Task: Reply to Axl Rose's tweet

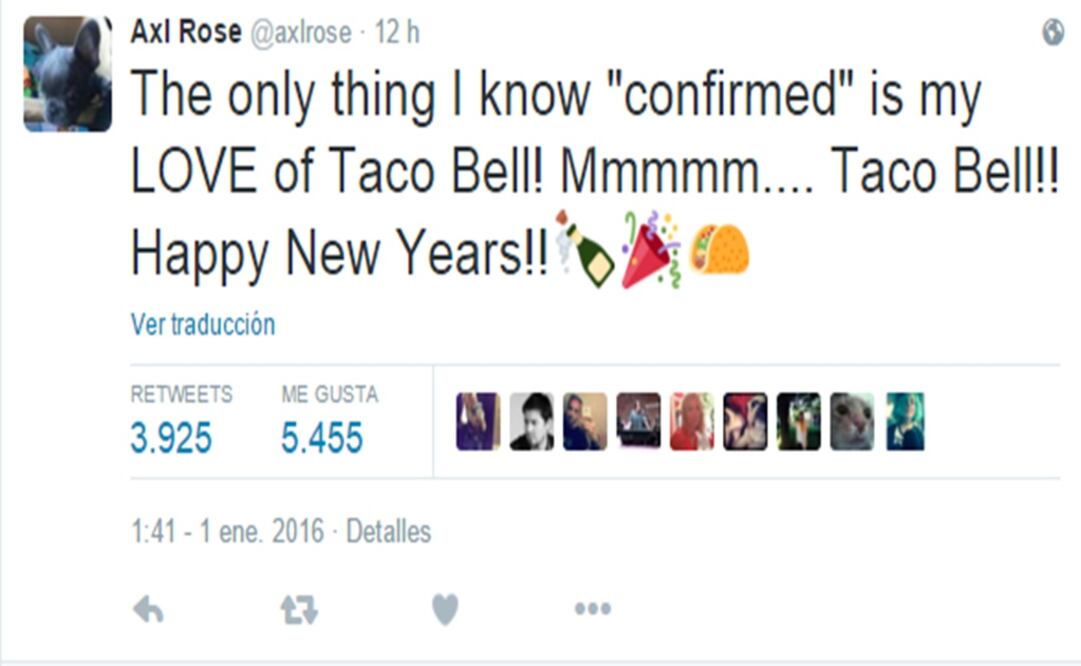Action: 148,609
